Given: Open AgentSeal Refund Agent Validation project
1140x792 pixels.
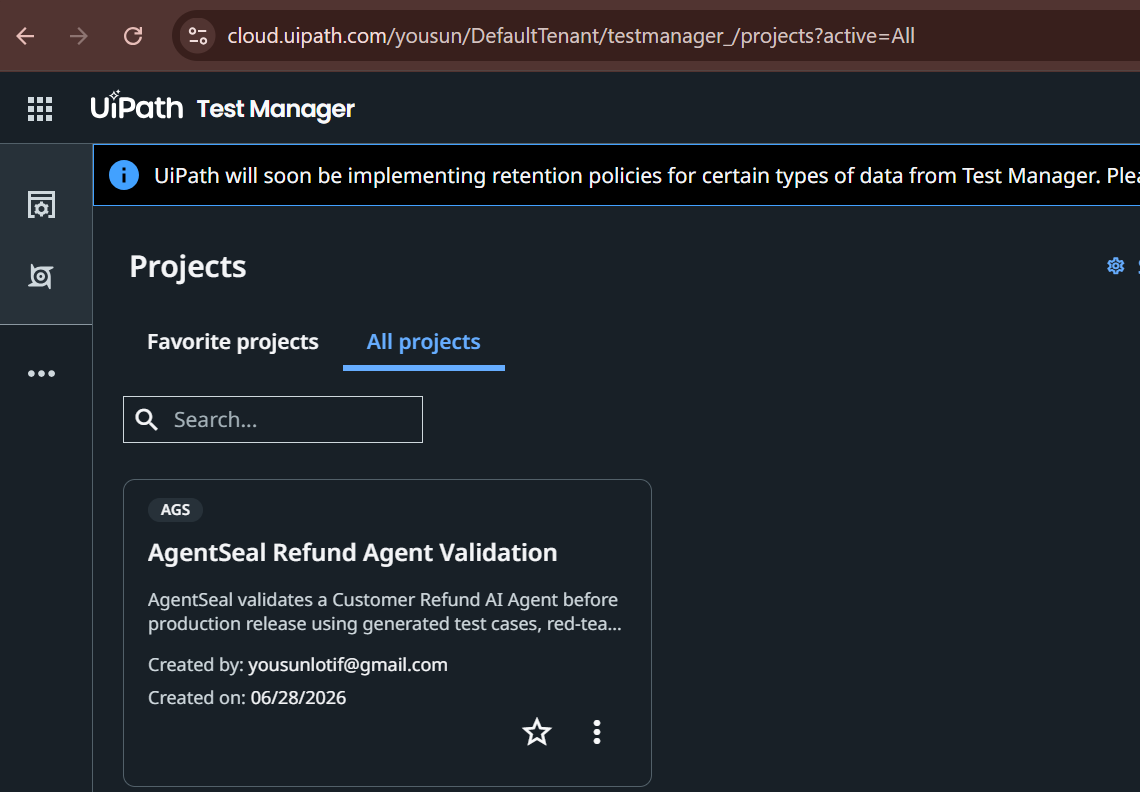Looking at the screenshot, I should (x=353, y=553).
